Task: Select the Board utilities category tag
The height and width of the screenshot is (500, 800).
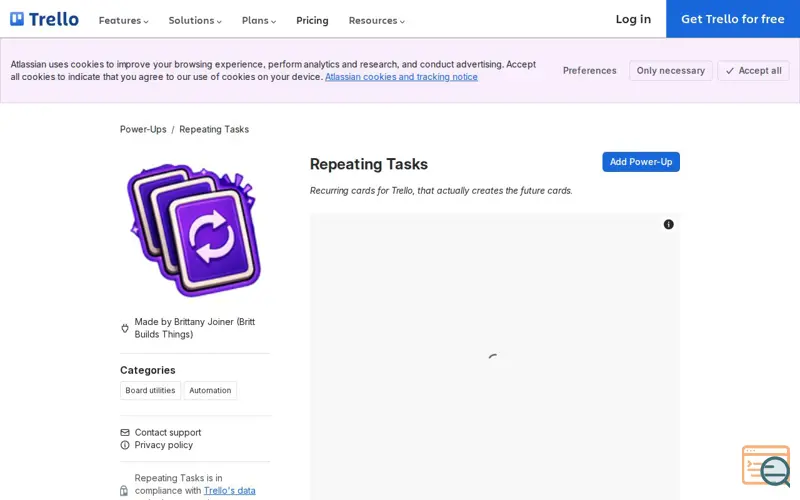Action: pyautogui.click(x=150, y=390)
